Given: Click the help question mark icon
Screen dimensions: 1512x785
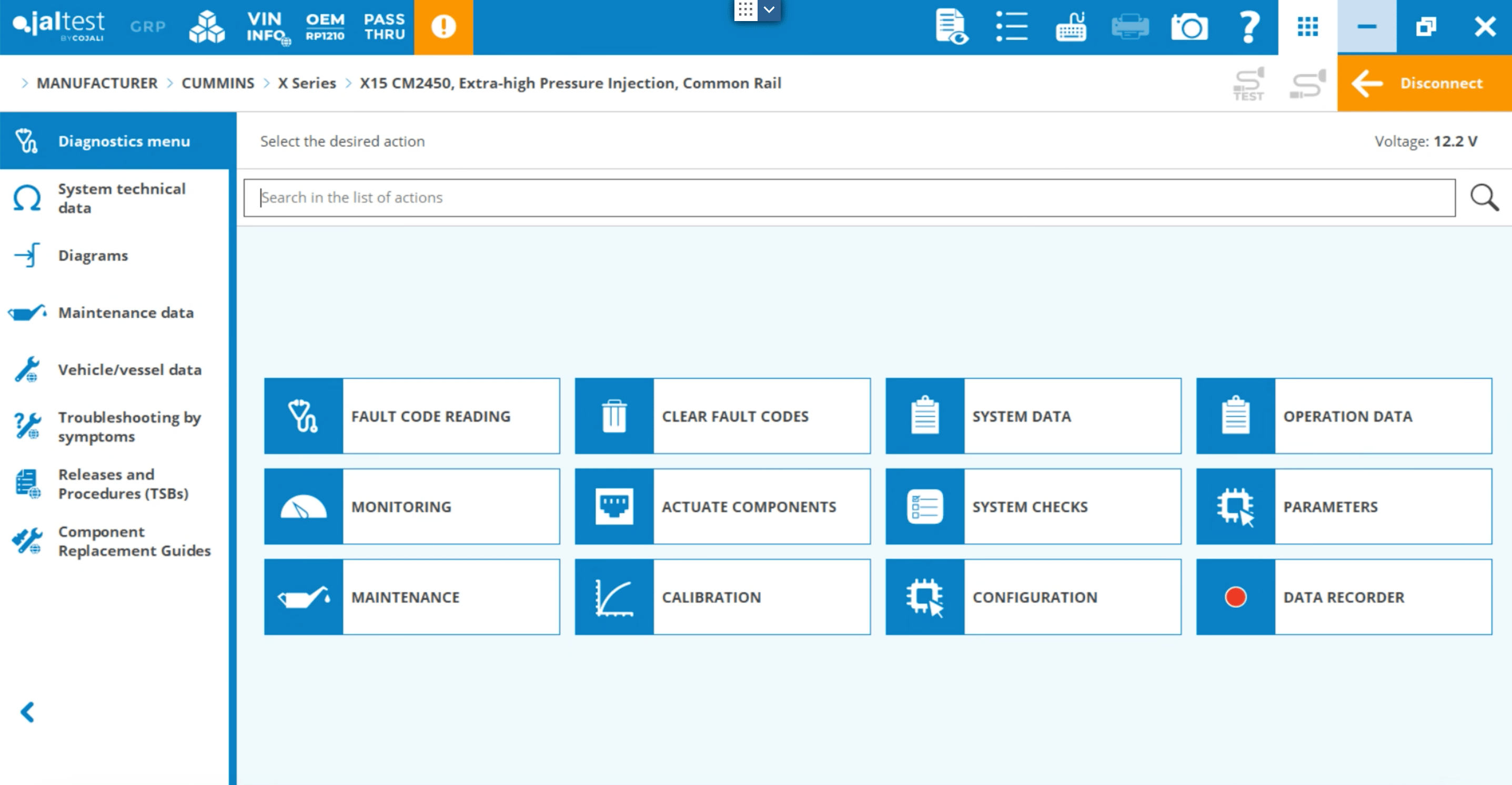Looking at the screenshot, I should [x=1248, y=27].
